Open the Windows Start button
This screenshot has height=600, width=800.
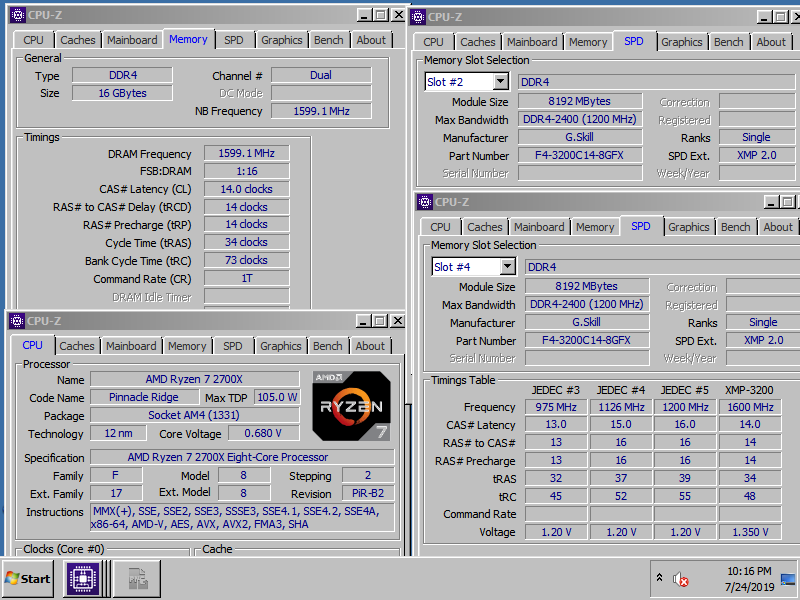[28, 579]
